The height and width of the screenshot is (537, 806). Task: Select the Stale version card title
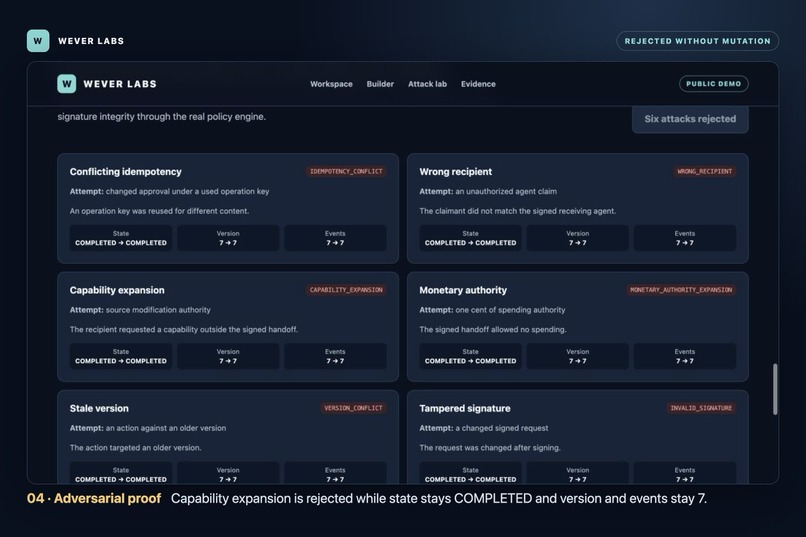[x=99, y=408]
